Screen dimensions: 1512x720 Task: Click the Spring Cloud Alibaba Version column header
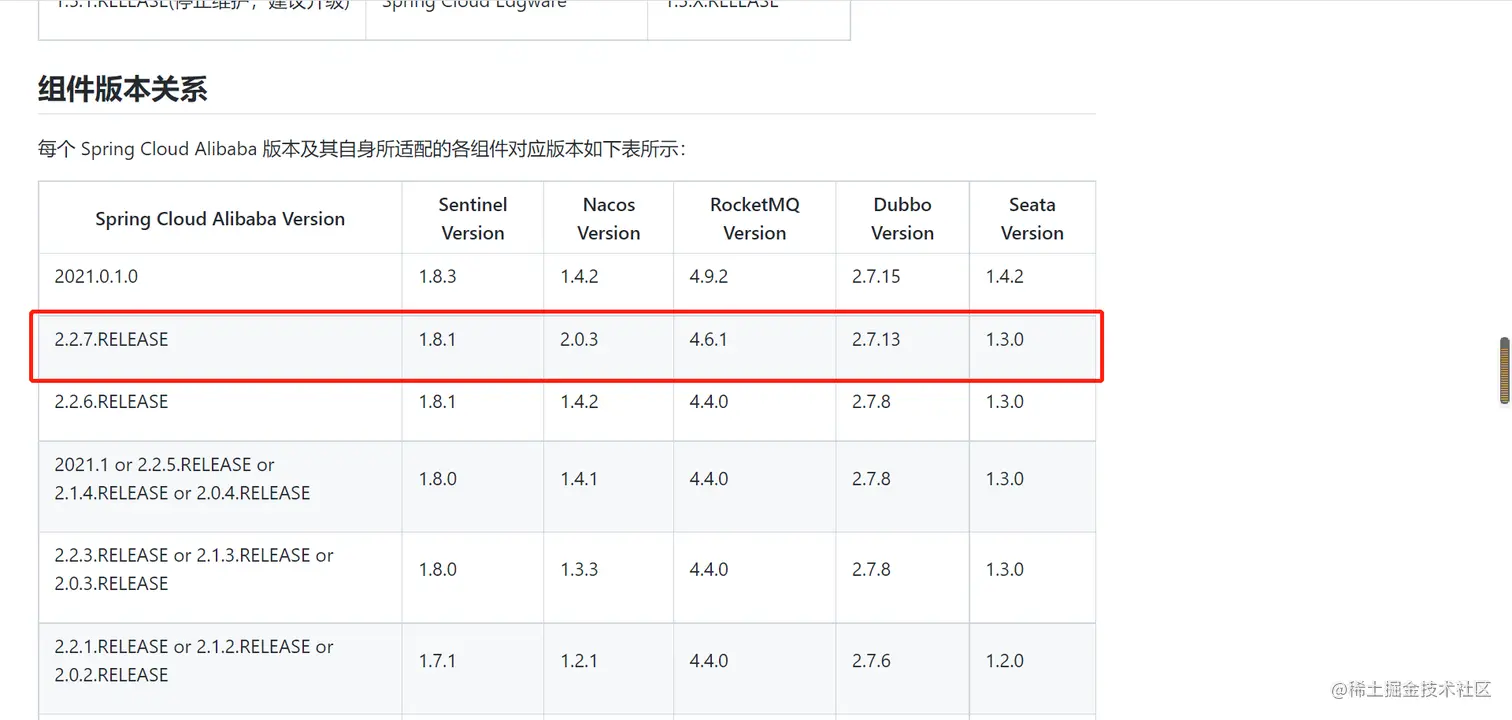tap(220, 219)
